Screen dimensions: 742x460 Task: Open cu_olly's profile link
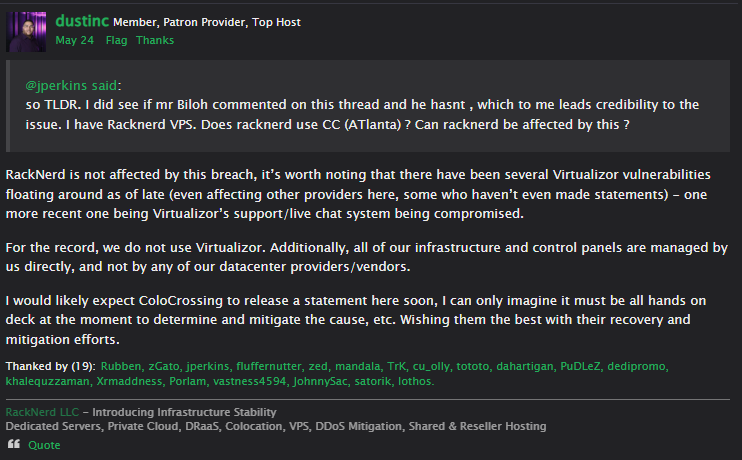click(431, 366)
